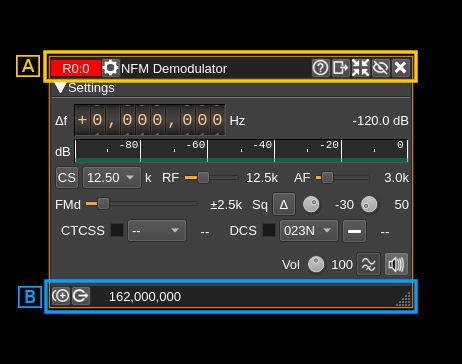462x364 pixels.
Task: Open the CTCSS tone dropdown
Action: 157,230
